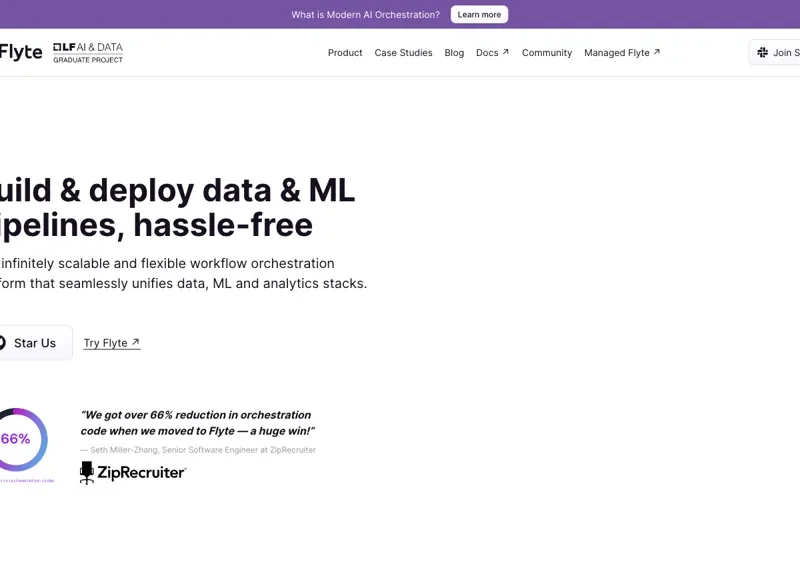Open the LF AI & Data graduate project badge
This screenshot has height=576, width=800.
(x=88, y=53)
